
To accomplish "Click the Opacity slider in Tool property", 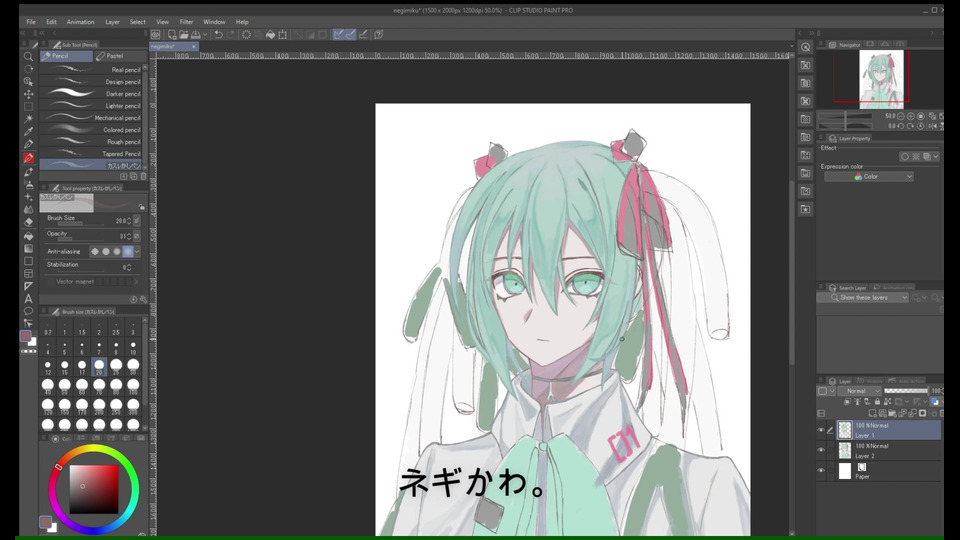I will (83, 239).
